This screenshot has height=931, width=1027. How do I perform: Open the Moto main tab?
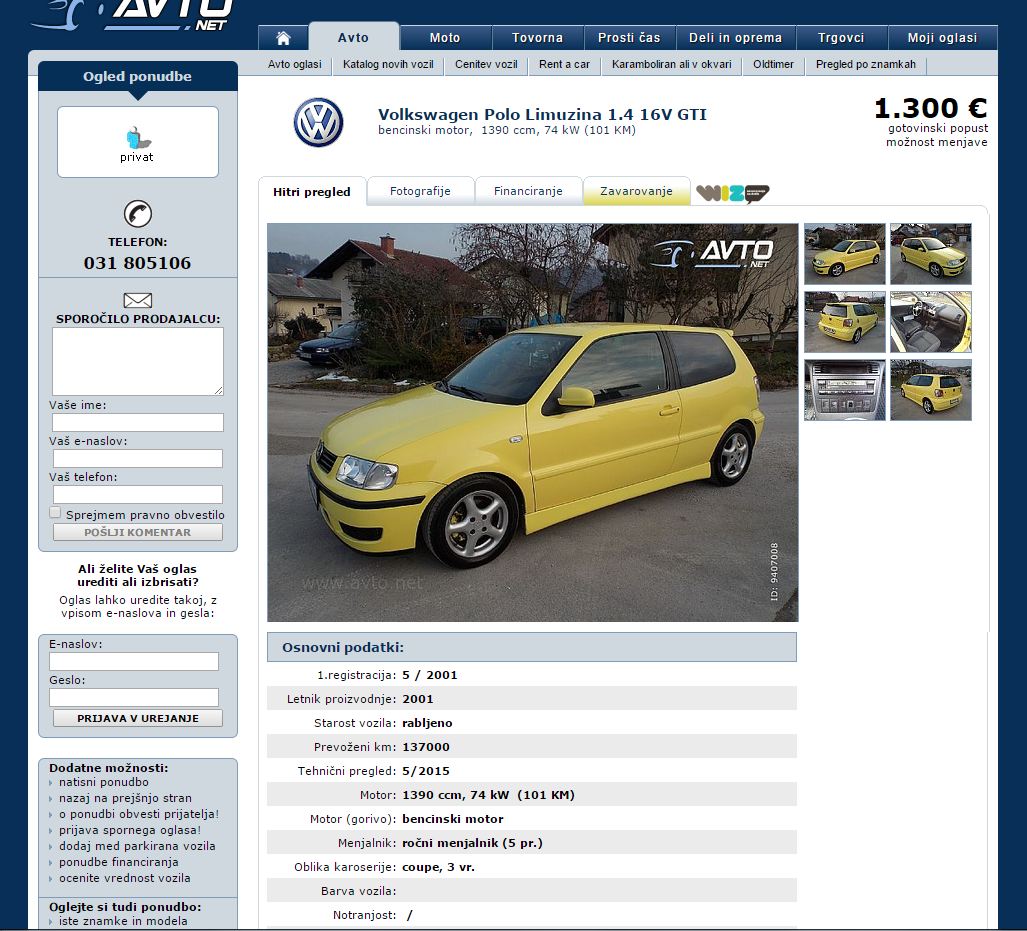pyautogui.click(x=445, y=38)
